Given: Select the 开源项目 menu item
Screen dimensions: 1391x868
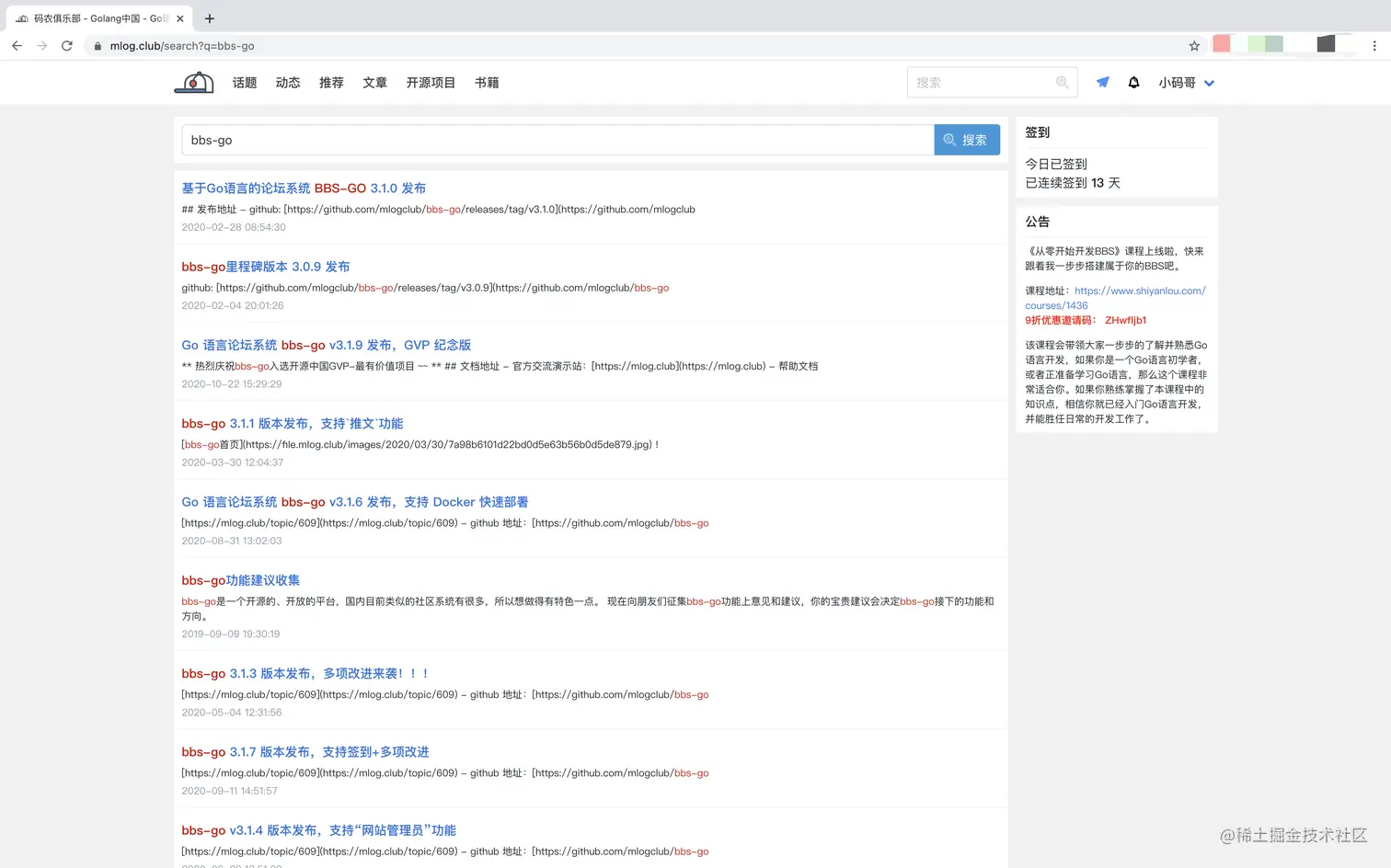Looking at the screenshot, I should (431, 82).
